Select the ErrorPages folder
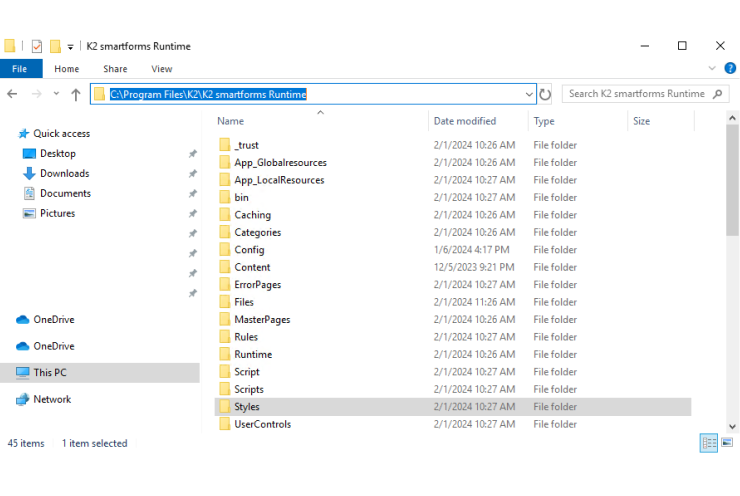 258,285
